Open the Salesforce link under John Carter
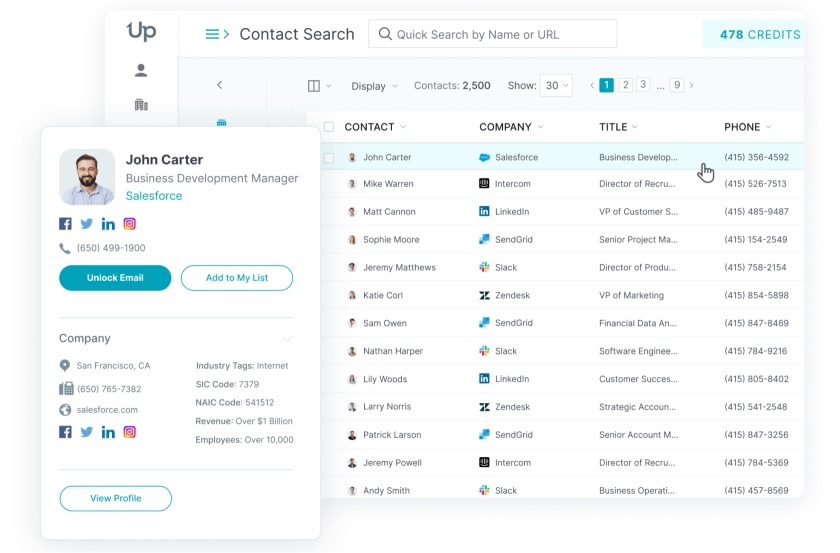 tap(154, 196)
